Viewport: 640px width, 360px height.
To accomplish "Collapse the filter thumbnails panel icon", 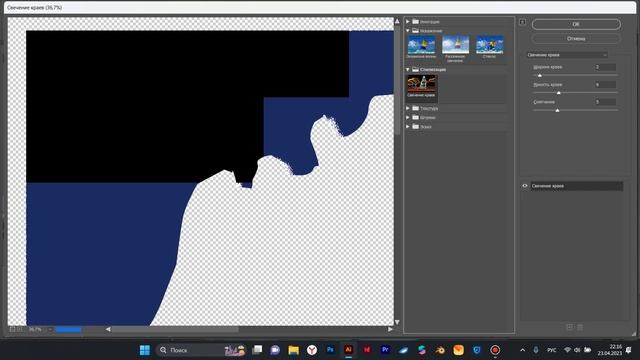I will [x=522, y=22].
